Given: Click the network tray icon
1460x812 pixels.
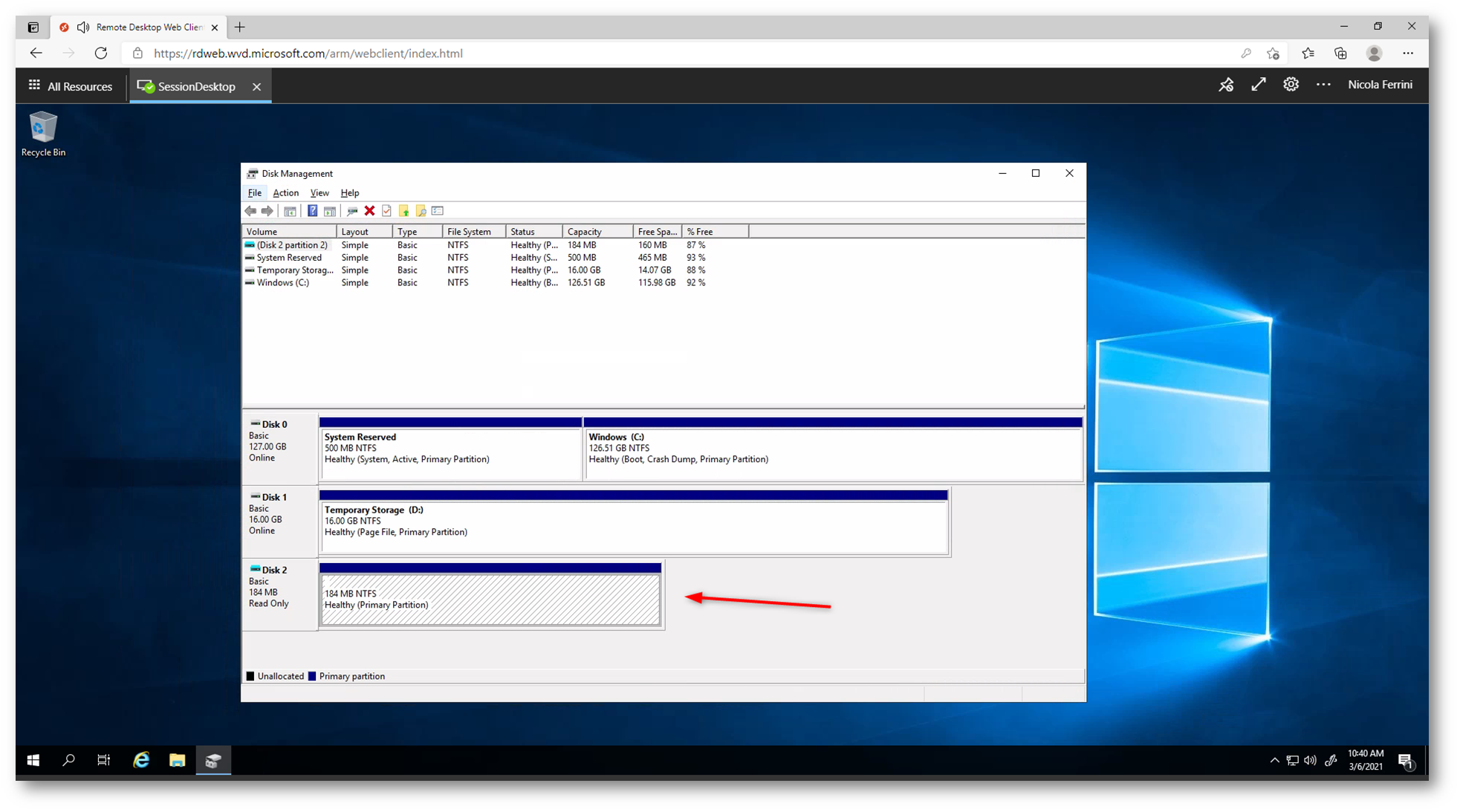Looking at the screenshot, I should 1293,760.
